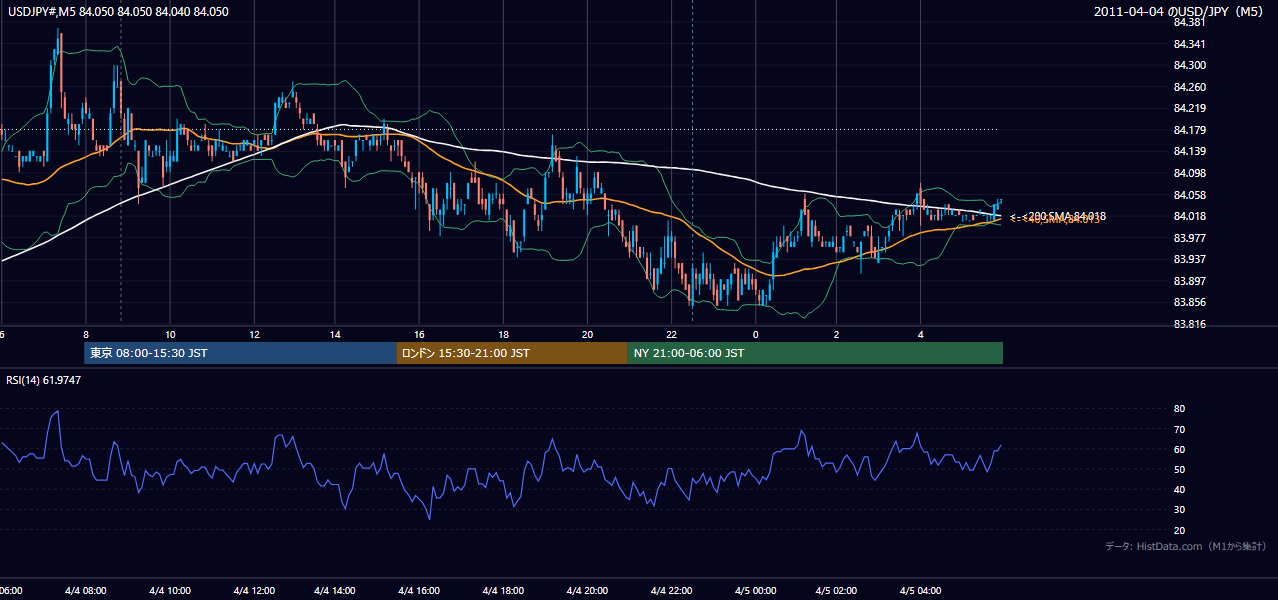Click price axis value 84.179
Viewport: 1278px width, 600px height.
(1188, 130)
